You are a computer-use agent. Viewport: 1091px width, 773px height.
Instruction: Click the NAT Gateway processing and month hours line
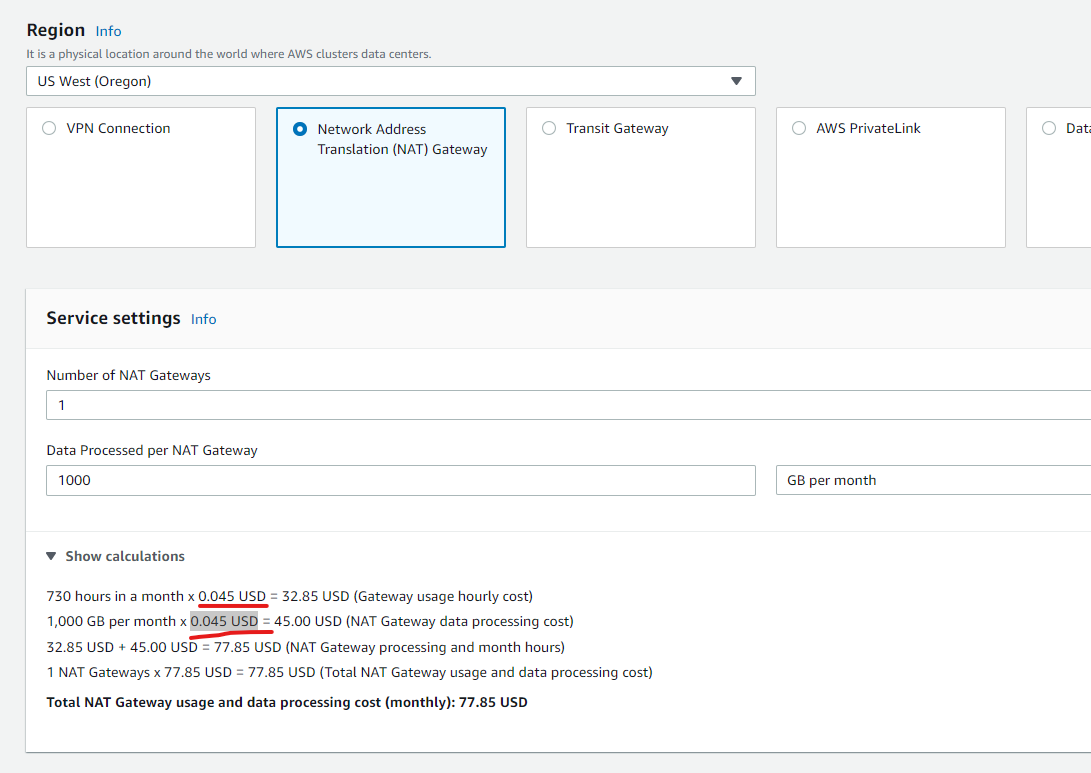pos(305,647)
